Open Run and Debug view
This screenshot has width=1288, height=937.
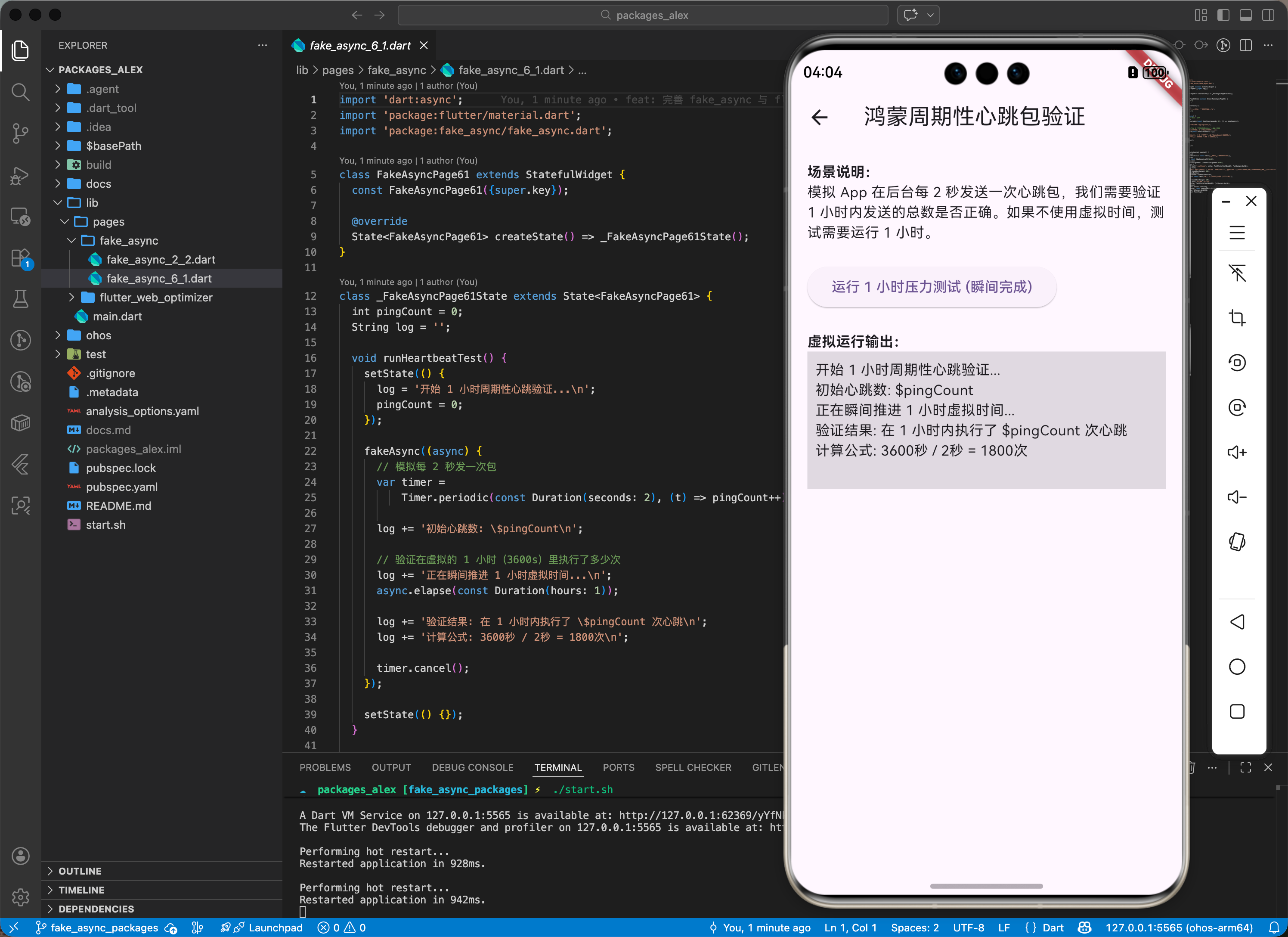click(20, 176)
